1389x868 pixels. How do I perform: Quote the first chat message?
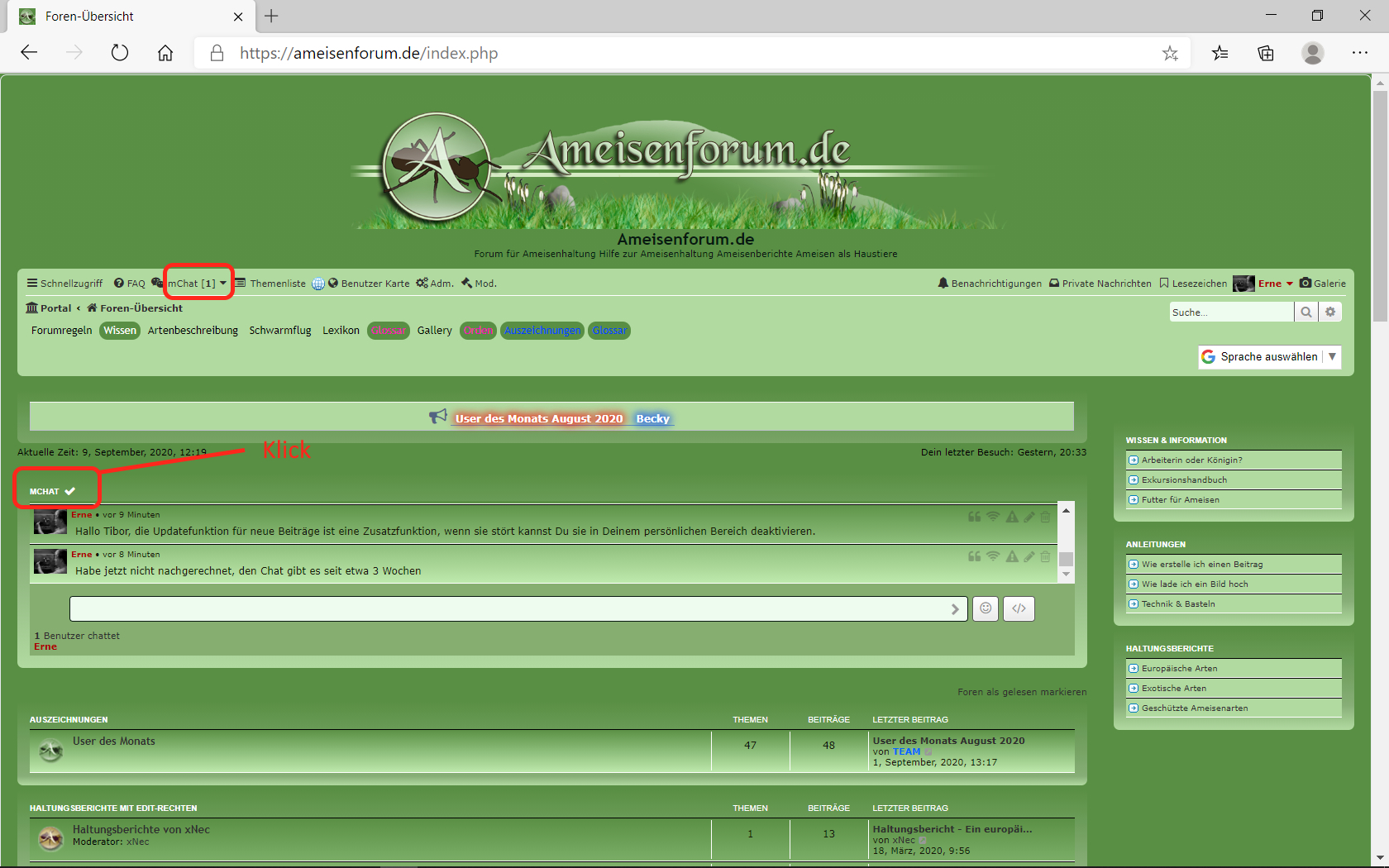point(974,517)
